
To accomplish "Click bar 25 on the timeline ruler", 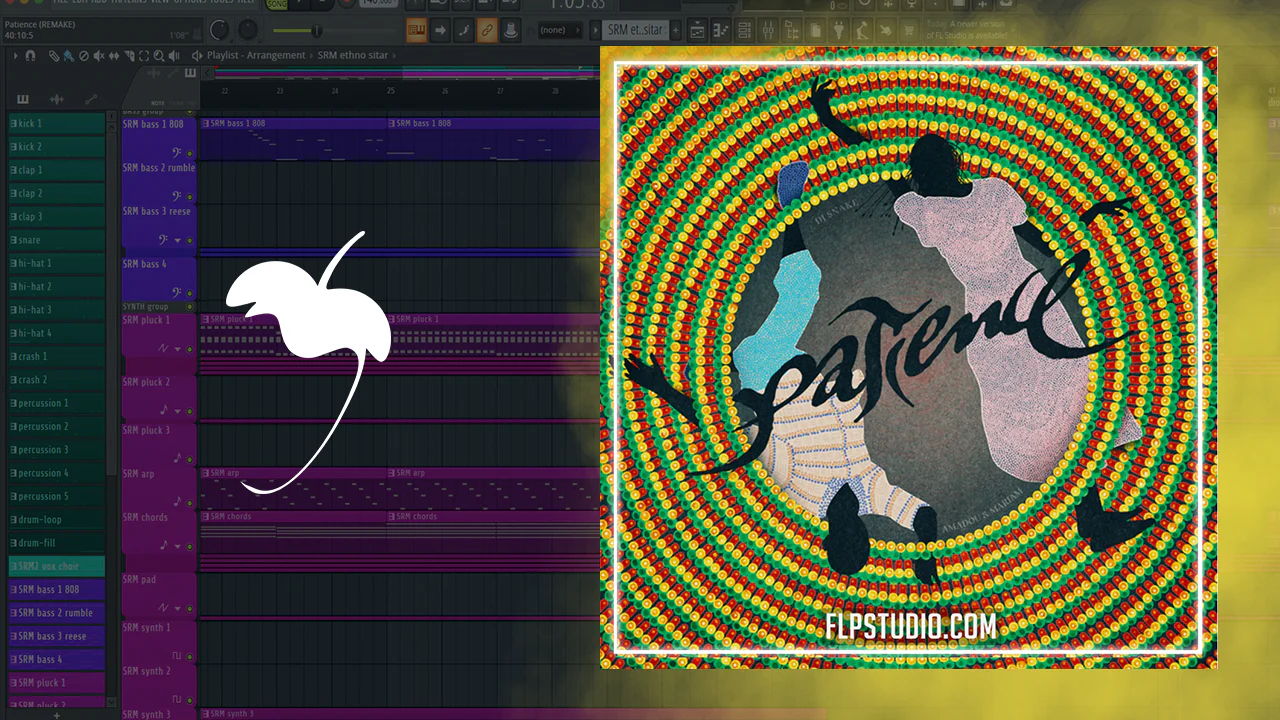I will click(390, 91).
